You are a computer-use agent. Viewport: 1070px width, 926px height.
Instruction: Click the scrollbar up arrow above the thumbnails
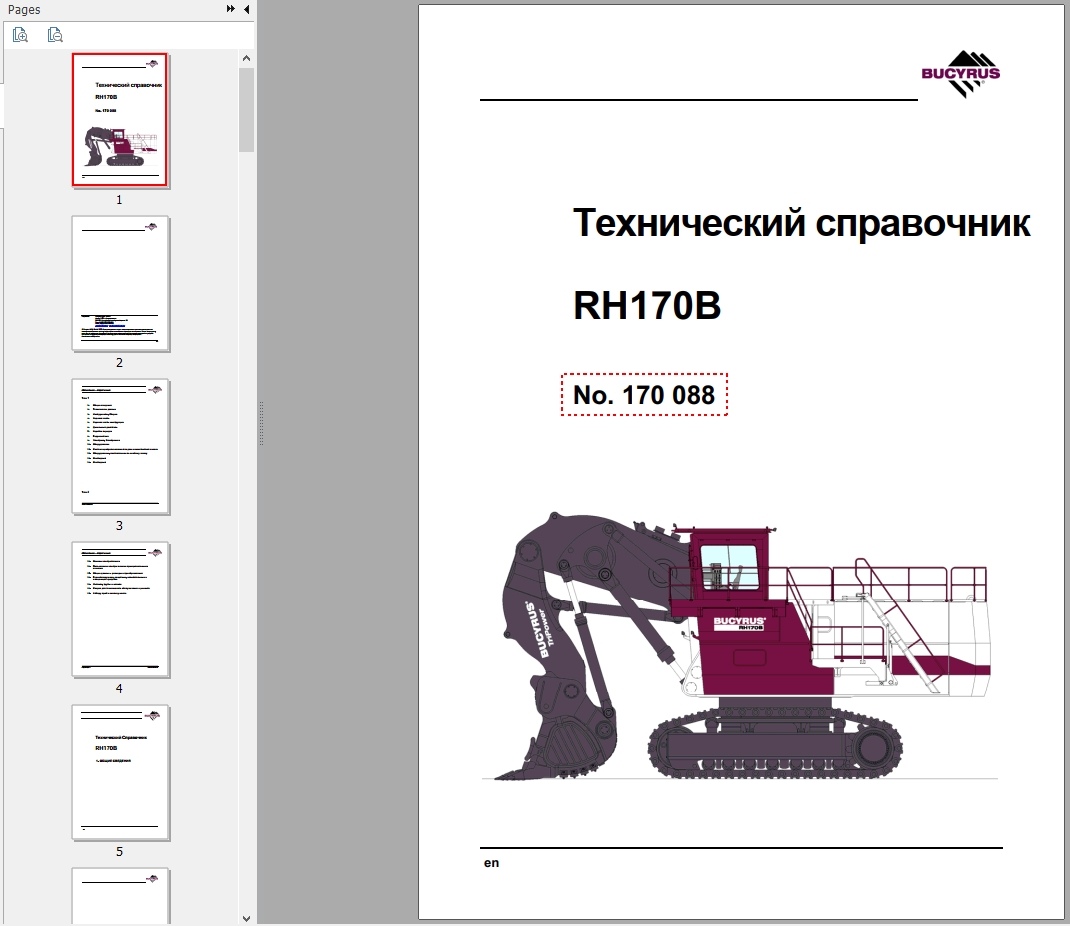click(x=245, y=57)
